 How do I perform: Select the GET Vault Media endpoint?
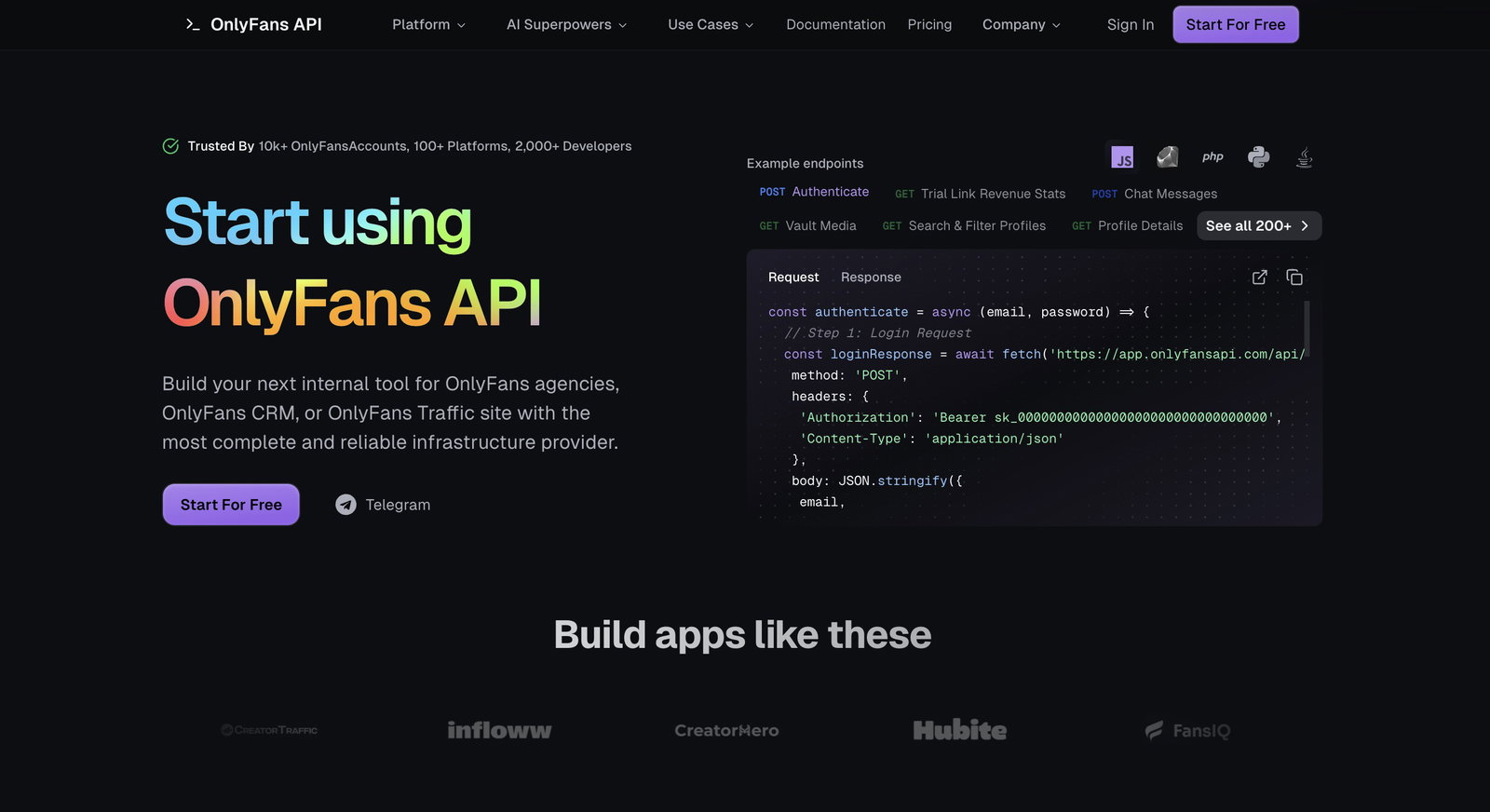point(807,225)
